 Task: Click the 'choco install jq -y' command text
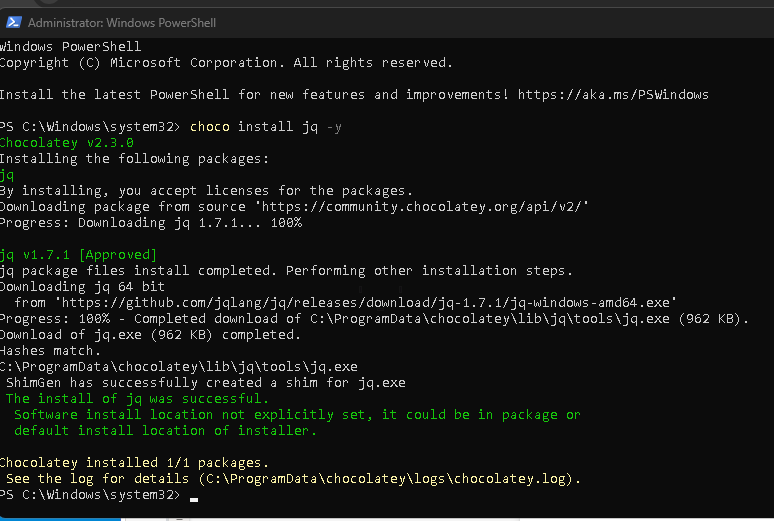click(x=266, y=126)
